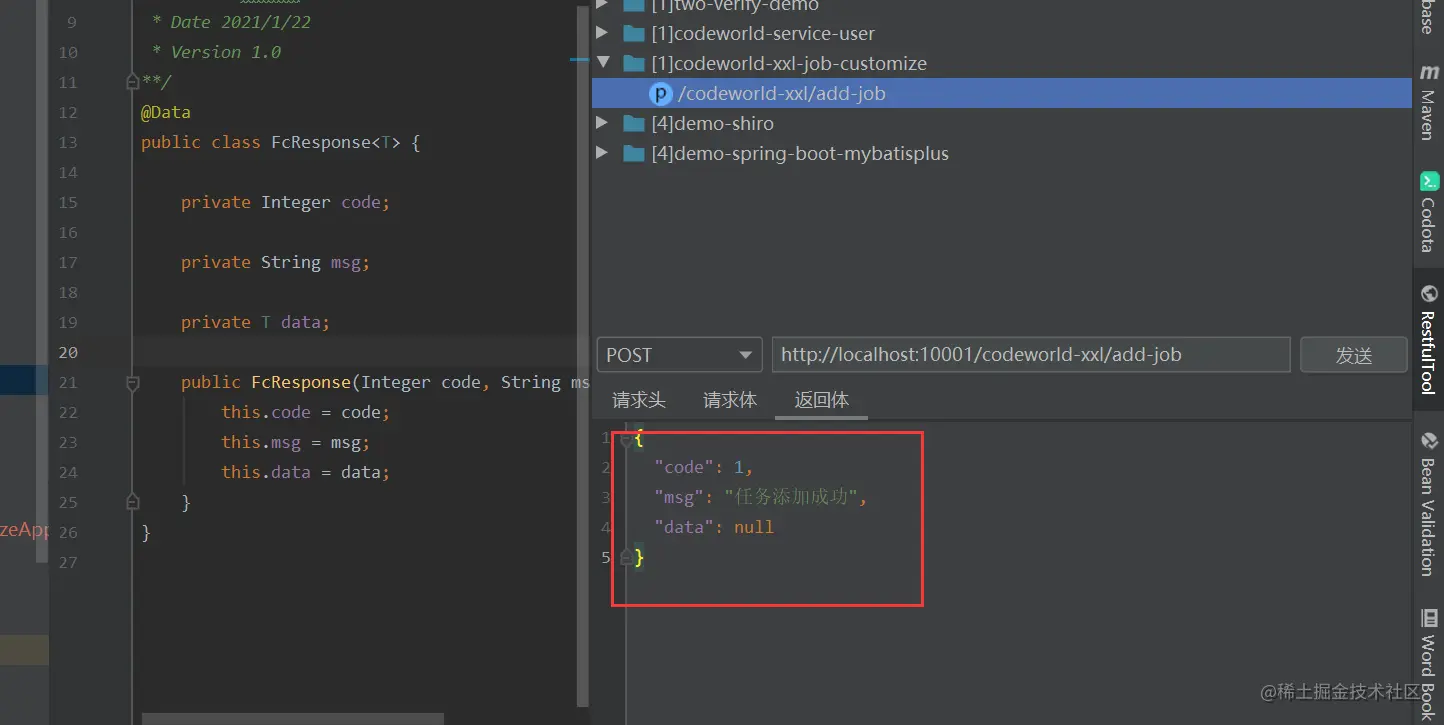Fold the FcResponse constructor at line 21
Screen dimensions: 1444x725
click(133, 382)
